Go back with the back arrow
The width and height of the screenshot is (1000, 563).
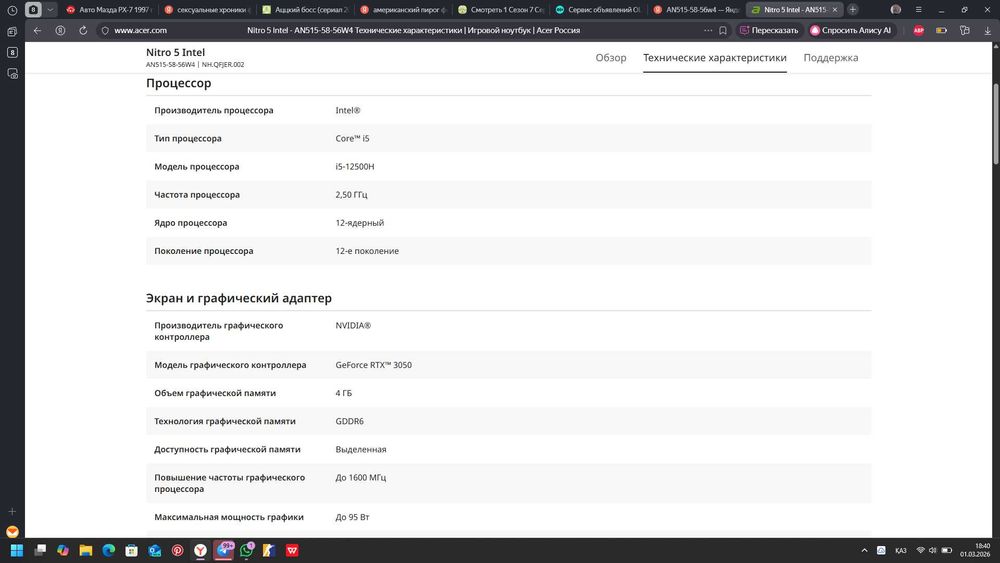point(38,30)
